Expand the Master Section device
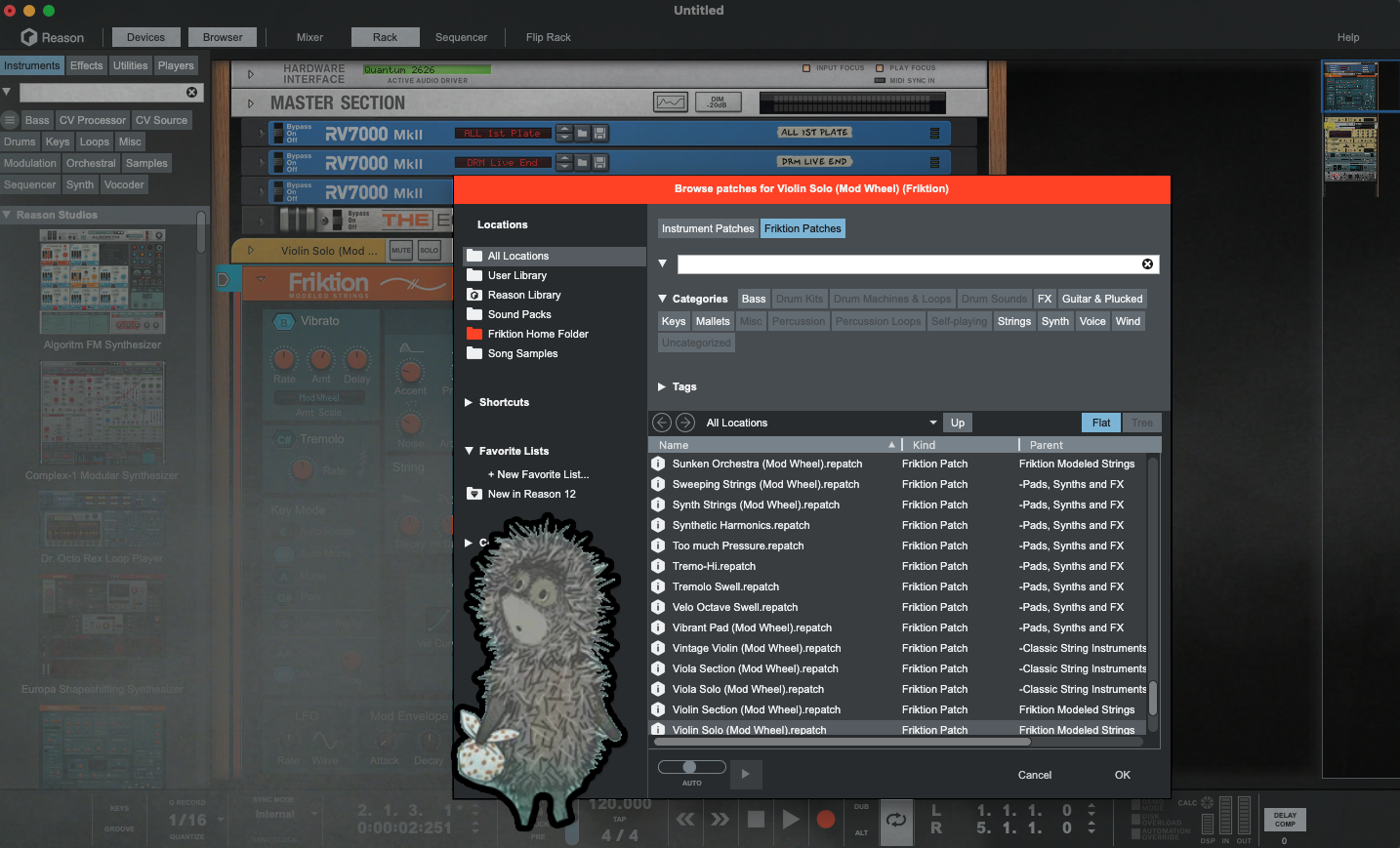1400x848 pixels. [x=251, y=102]
